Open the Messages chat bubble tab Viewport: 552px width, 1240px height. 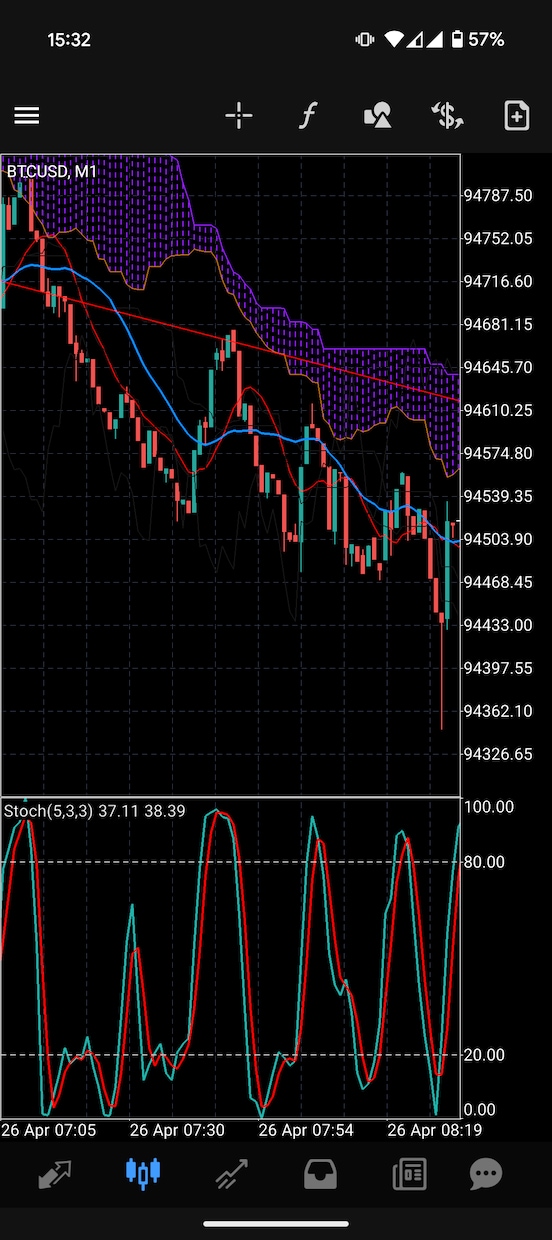486,1173
